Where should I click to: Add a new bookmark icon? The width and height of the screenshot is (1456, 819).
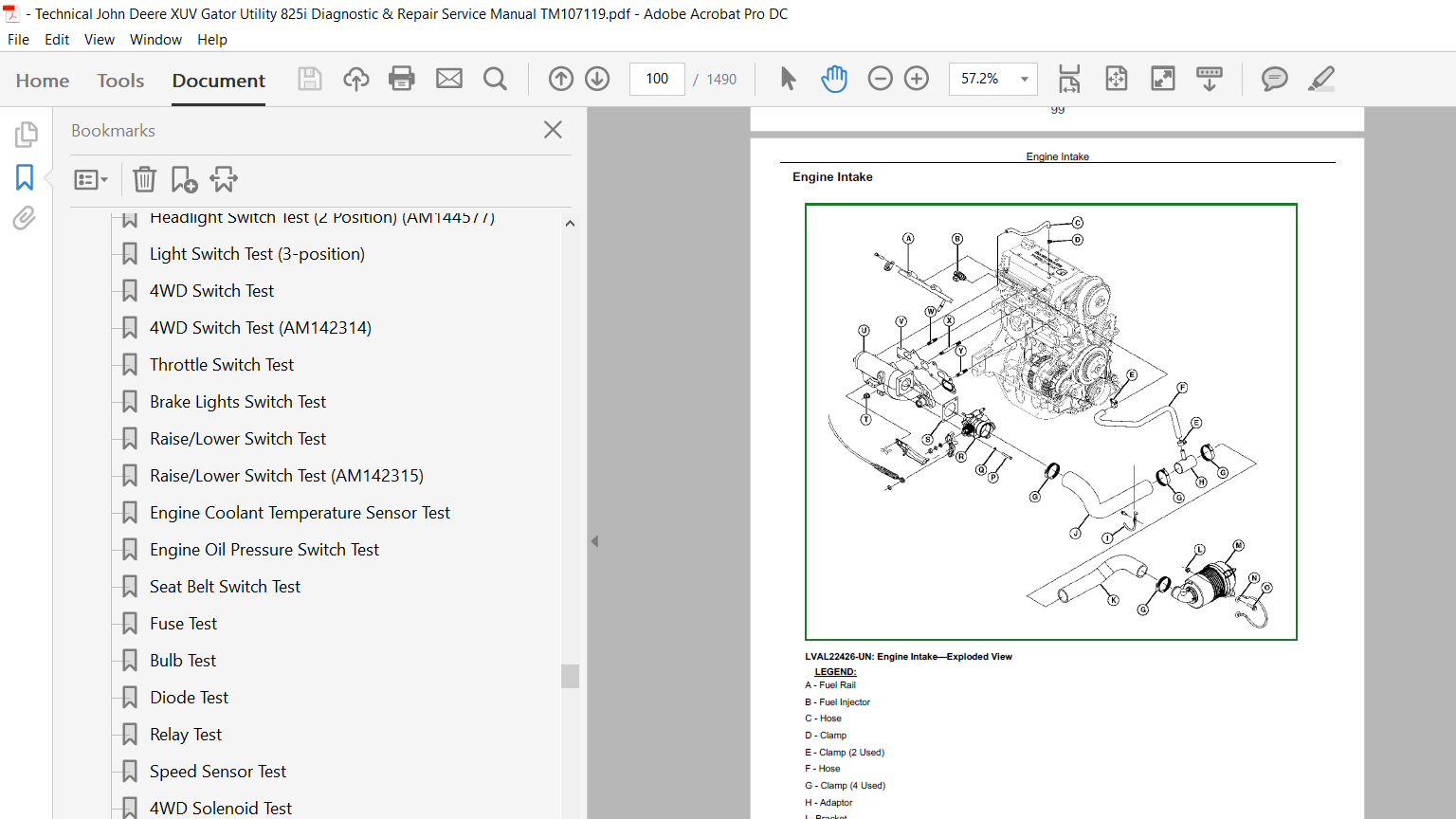(x=184, y=179)
